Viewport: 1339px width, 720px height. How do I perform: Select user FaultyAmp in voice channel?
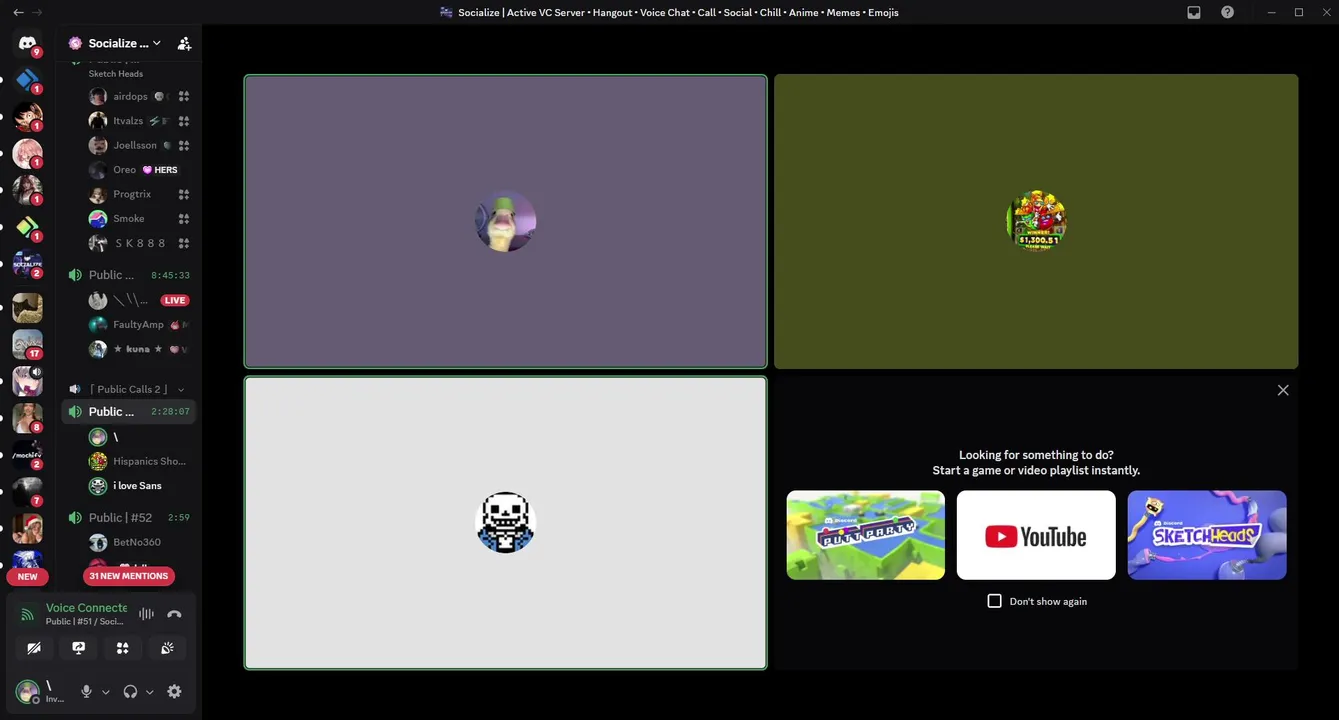click(x=140, y=325)
